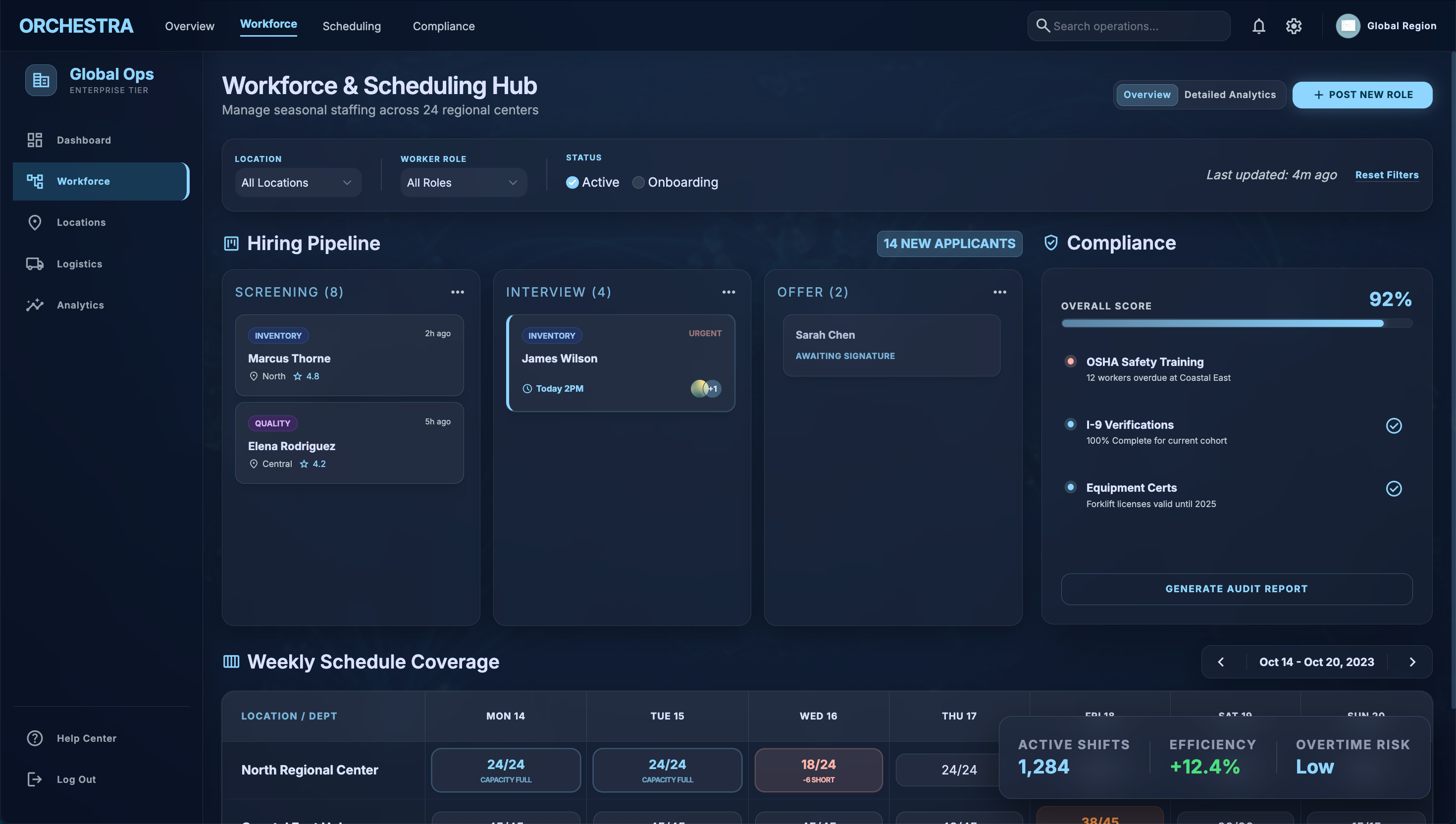
Task: Click North Regional Center row label
Action: [310, 770]
